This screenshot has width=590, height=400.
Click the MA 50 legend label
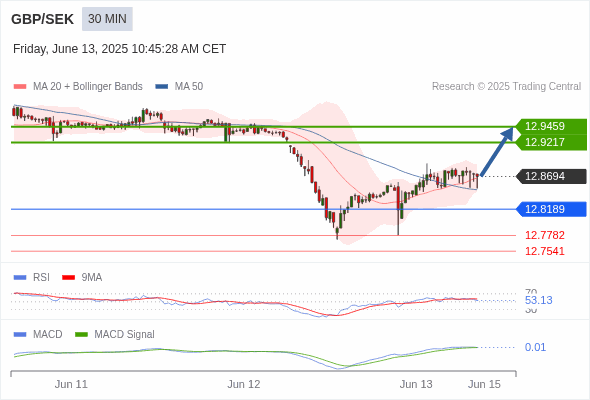189,87
